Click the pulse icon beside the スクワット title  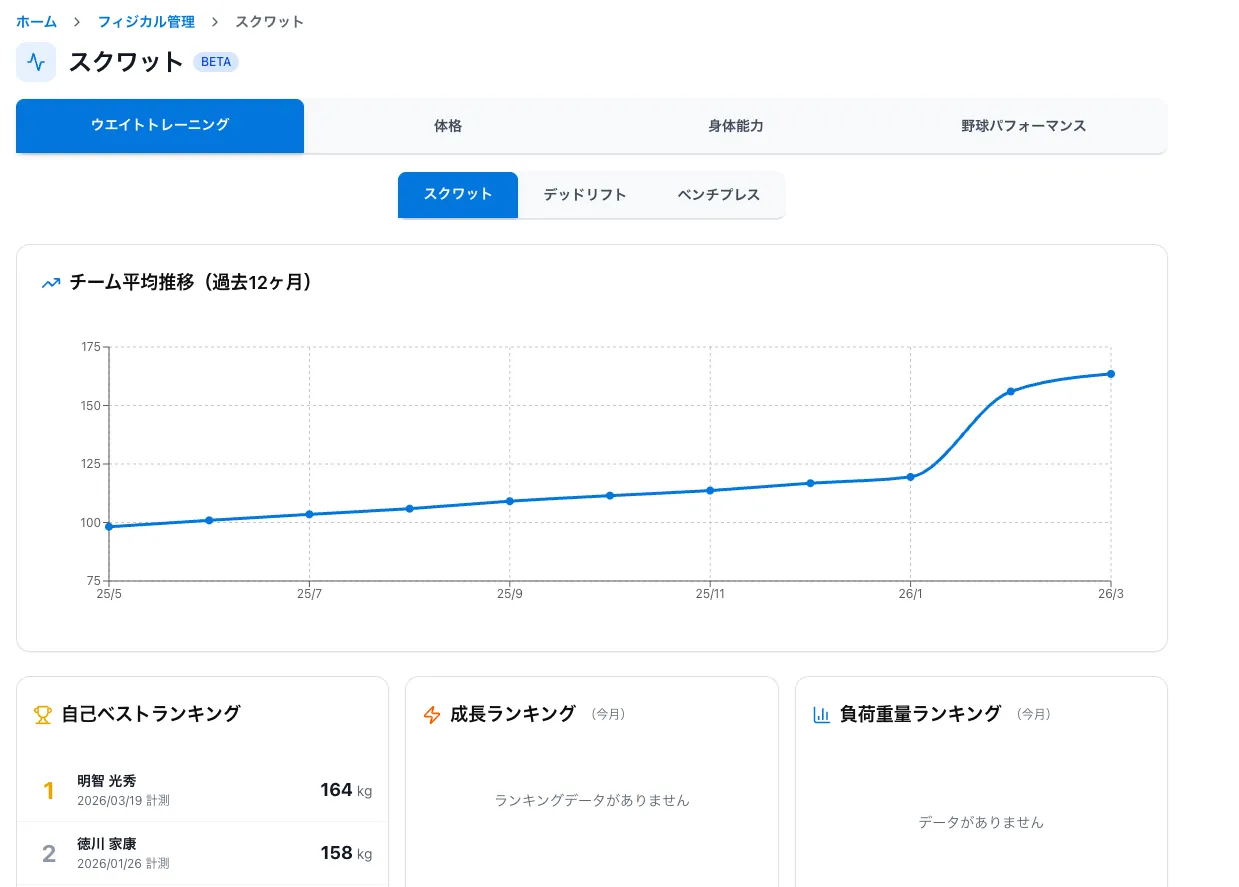(x=36, y=62)
